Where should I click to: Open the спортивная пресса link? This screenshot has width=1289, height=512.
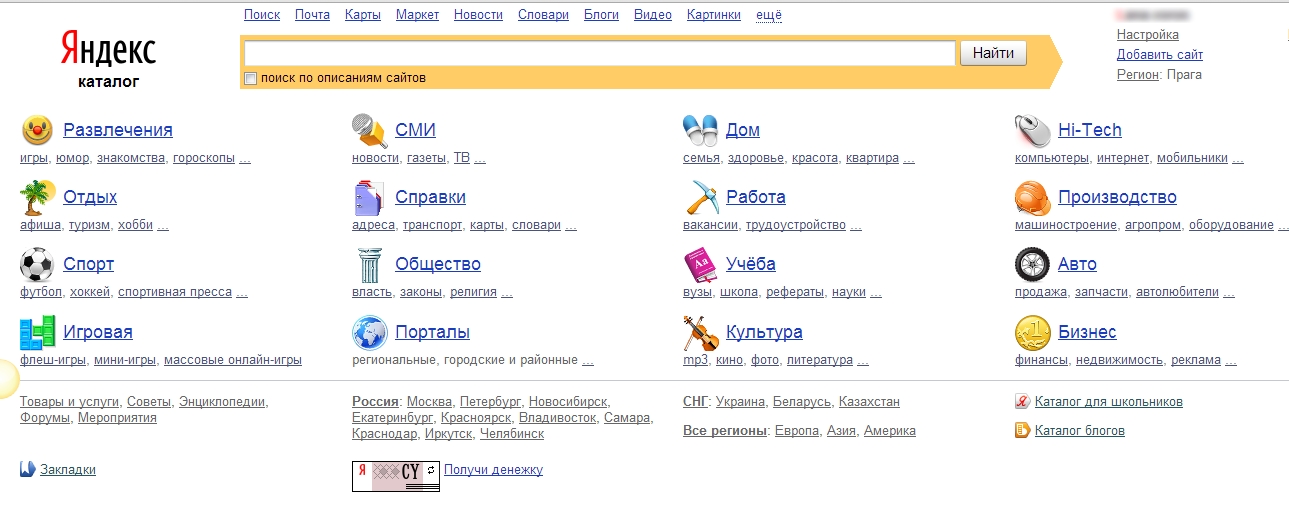coord(175,293)
